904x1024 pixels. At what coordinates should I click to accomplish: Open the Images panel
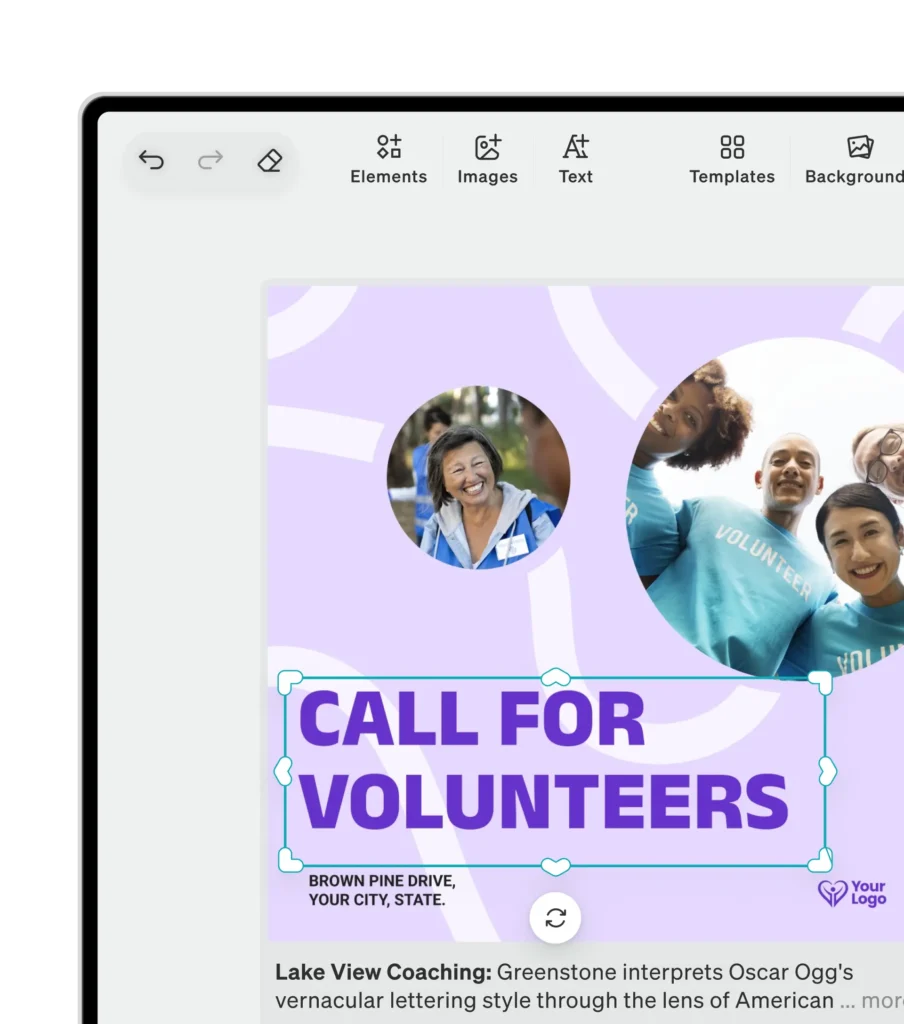tap(487, 160)
